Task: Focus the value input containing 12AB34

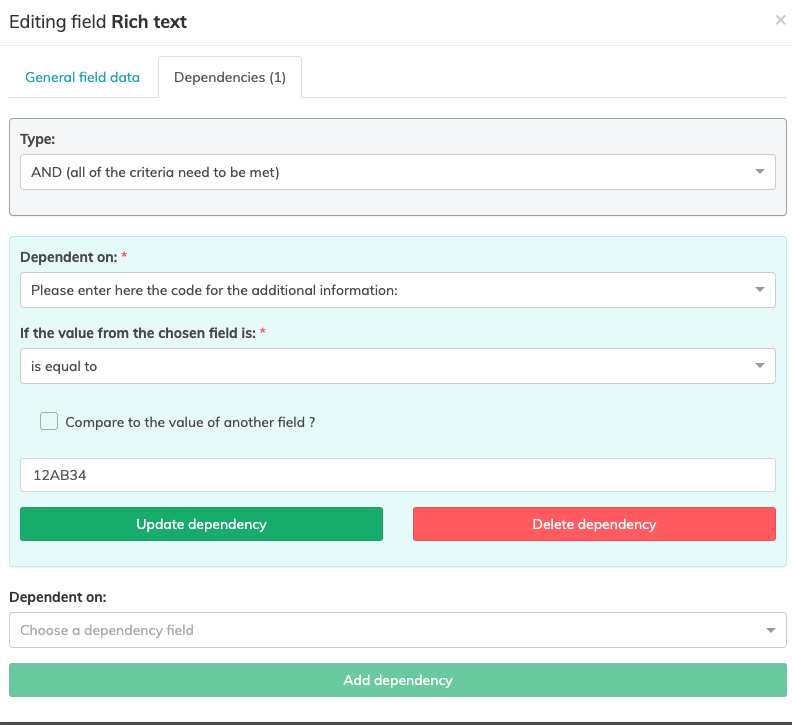Action: 397,476
